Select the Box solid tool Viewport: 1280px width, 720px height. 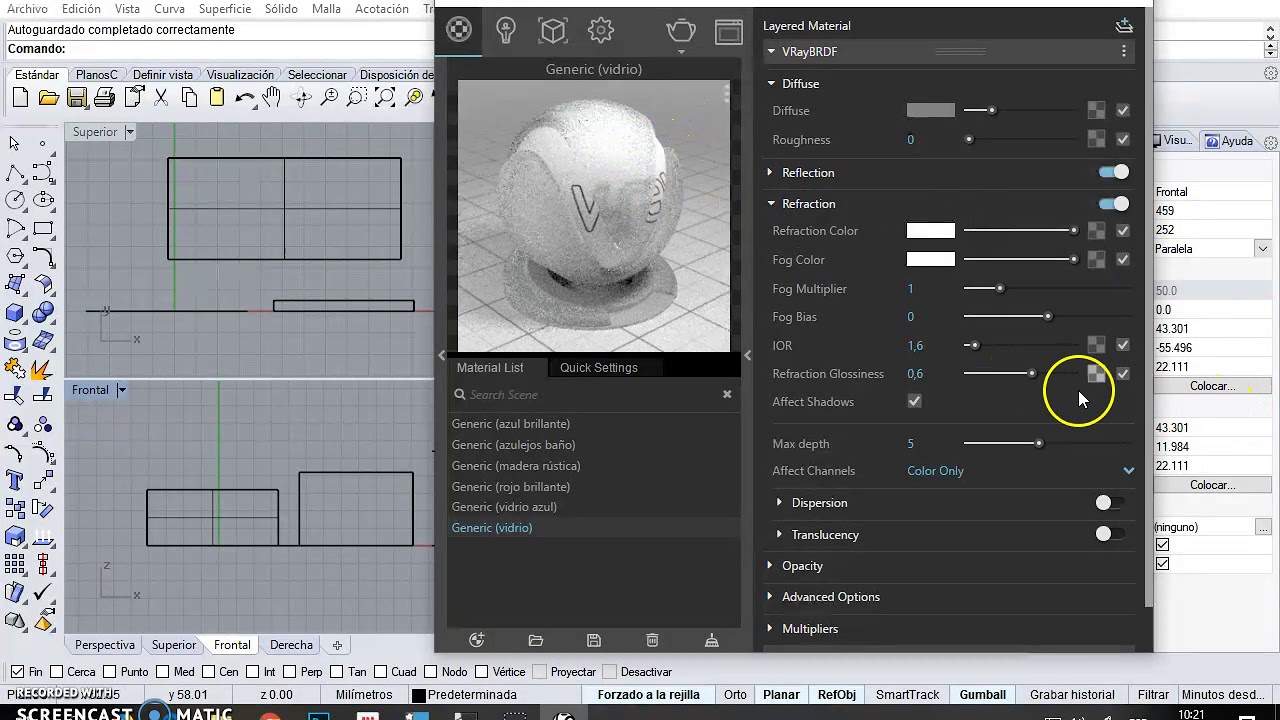coord(15,313)
